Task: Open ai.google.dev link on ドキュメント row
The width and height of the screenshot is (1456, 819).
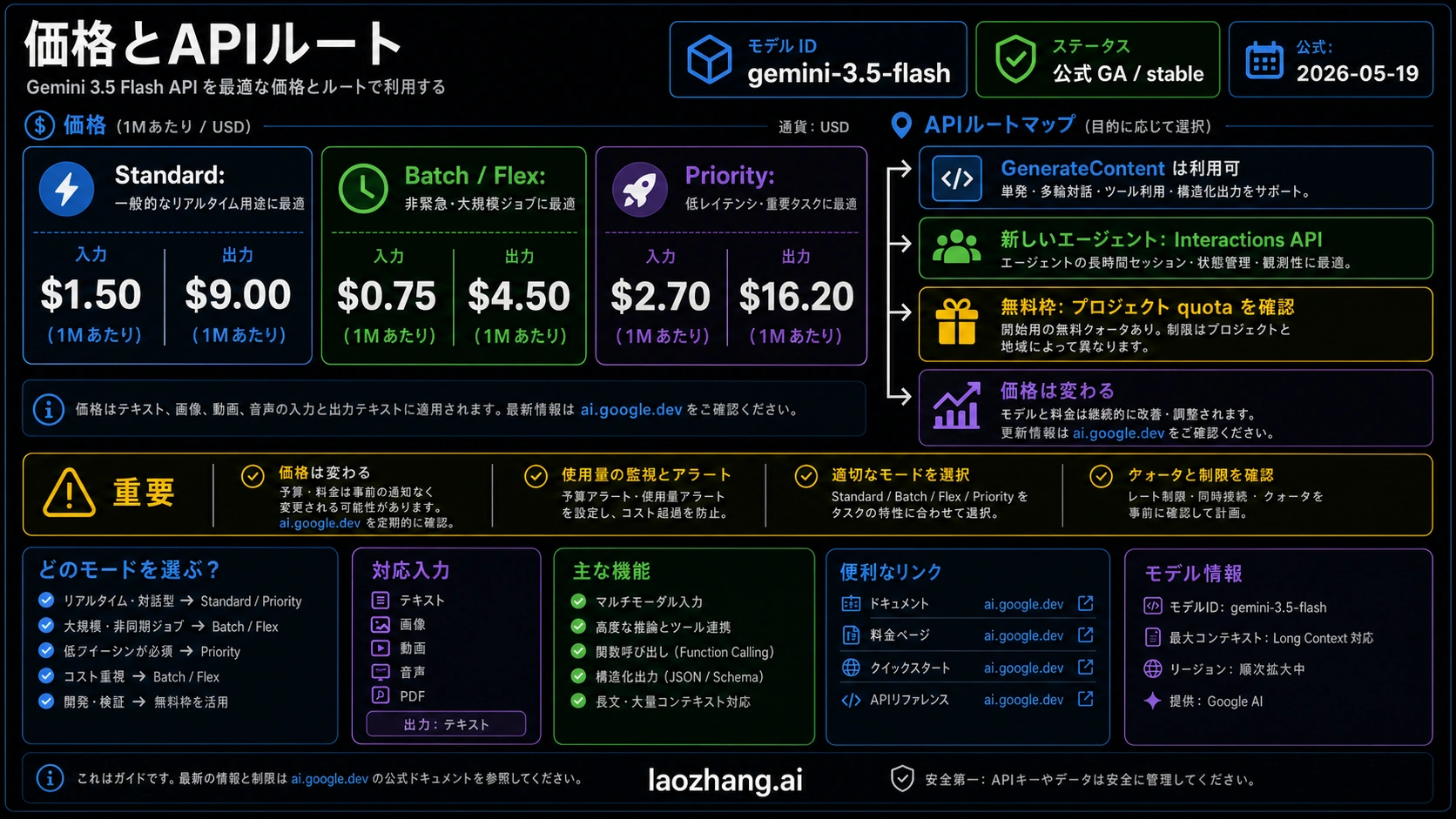Action: click(1023, 604)
